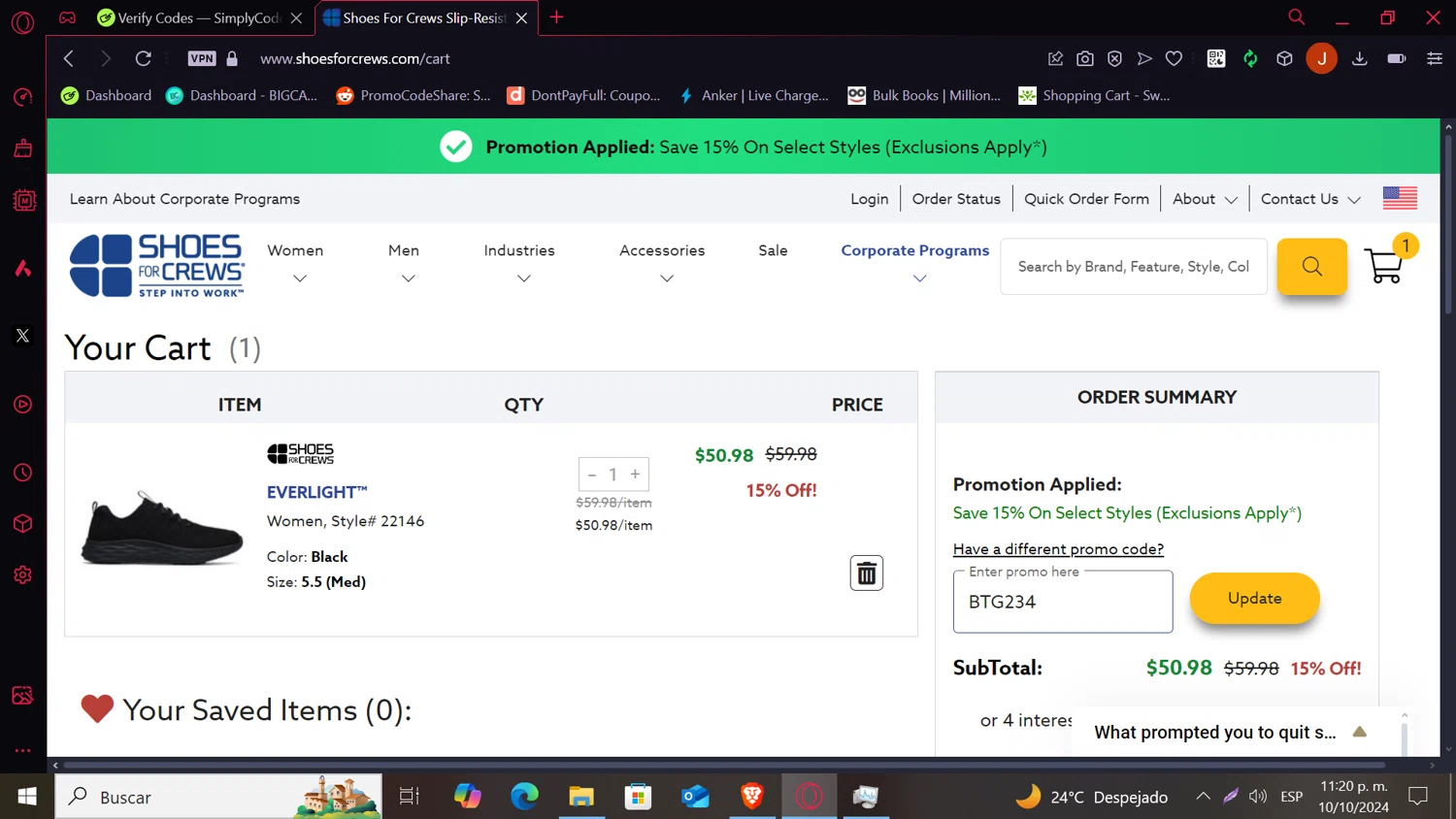Expand the Corporate Programs chevron
This screenshot has height=819, width=1456.
click(920, 278)
